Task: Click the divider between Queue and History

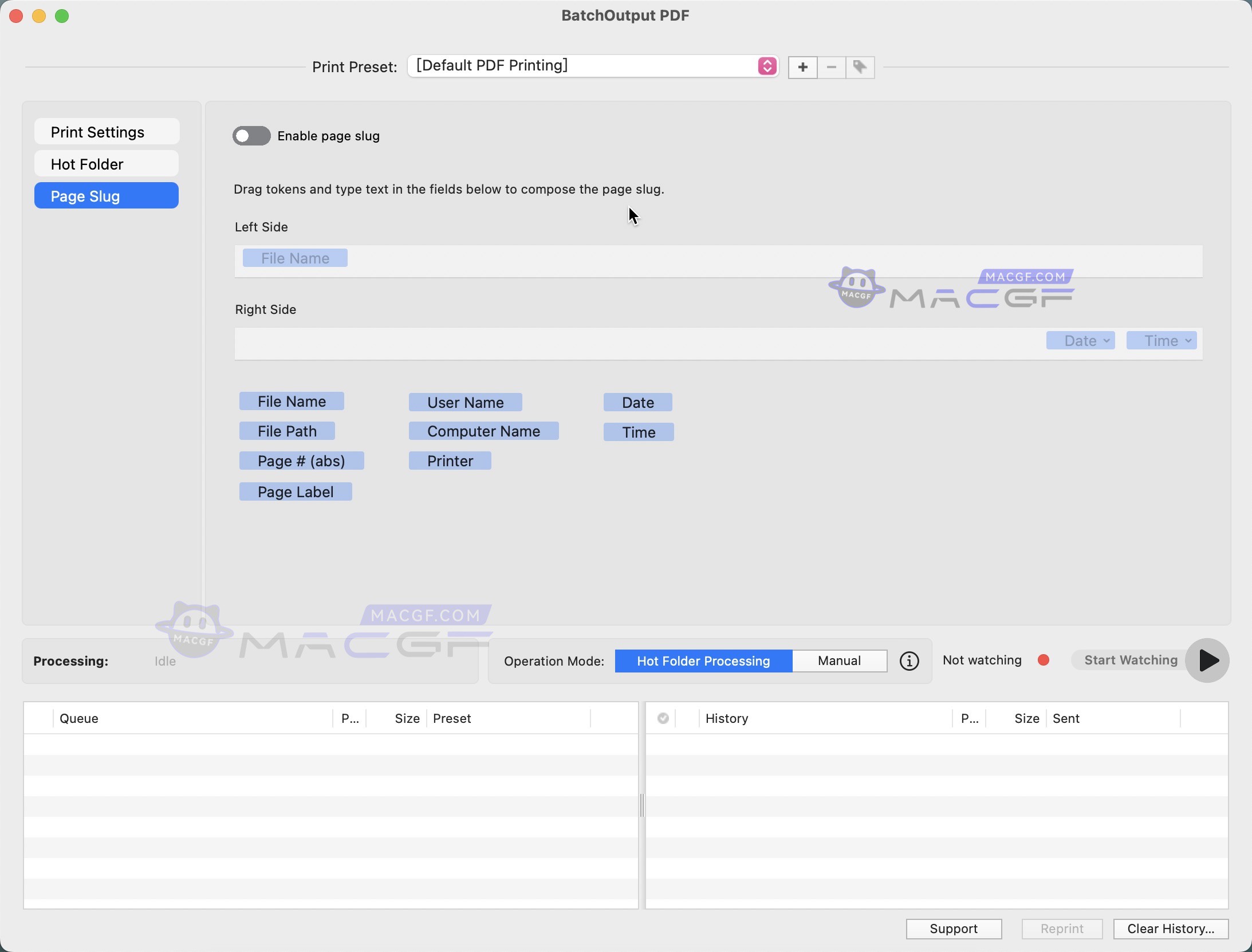Action: [641, 805]
